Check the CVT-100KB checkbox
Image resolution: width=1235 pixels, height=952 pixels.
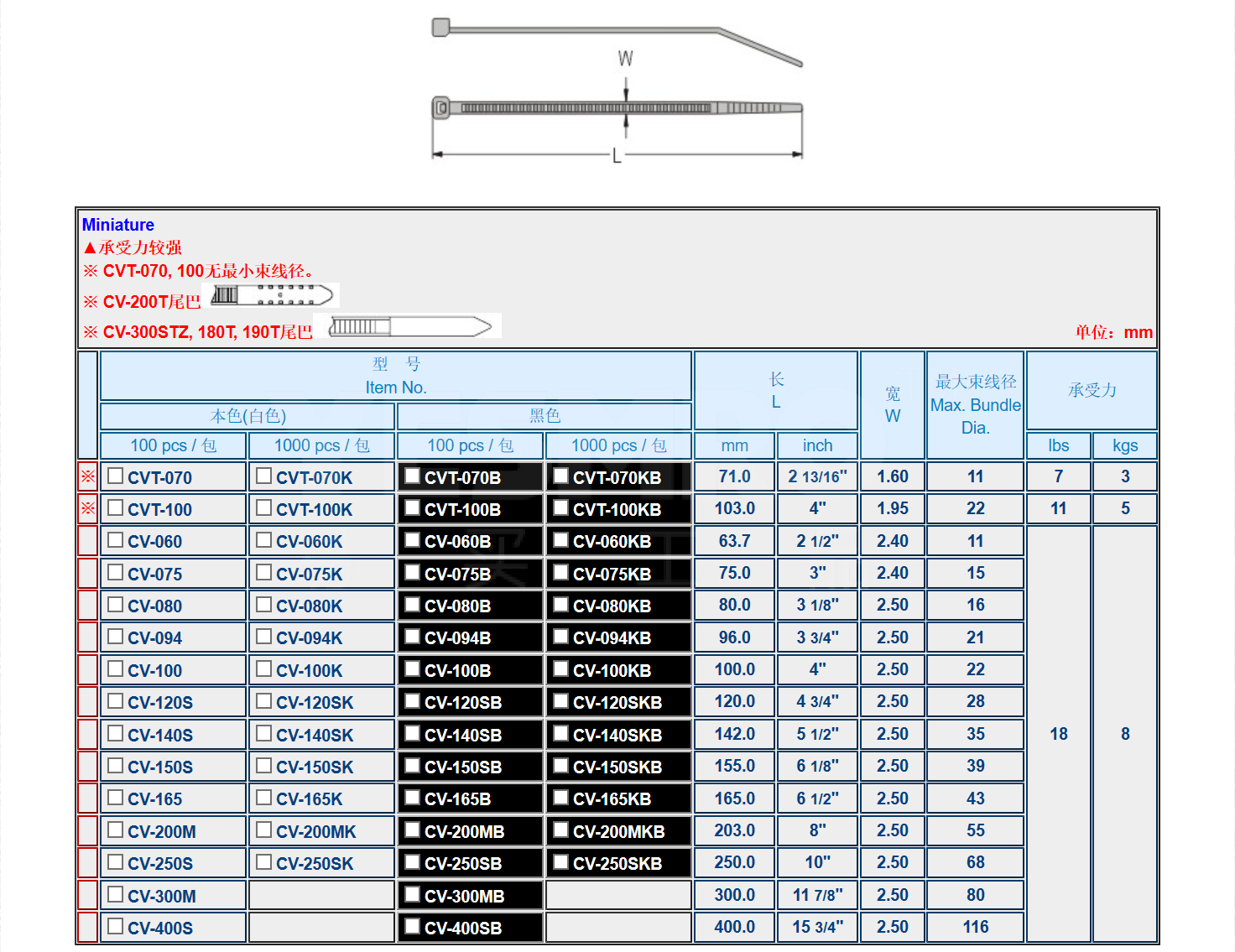[561, 507]
